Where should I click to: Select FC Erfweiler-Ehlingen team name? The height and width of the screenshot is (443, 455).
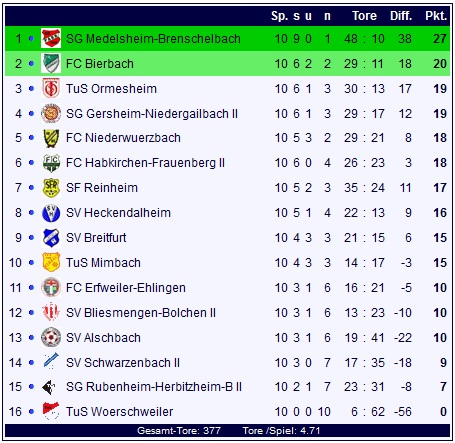(126, 288)
